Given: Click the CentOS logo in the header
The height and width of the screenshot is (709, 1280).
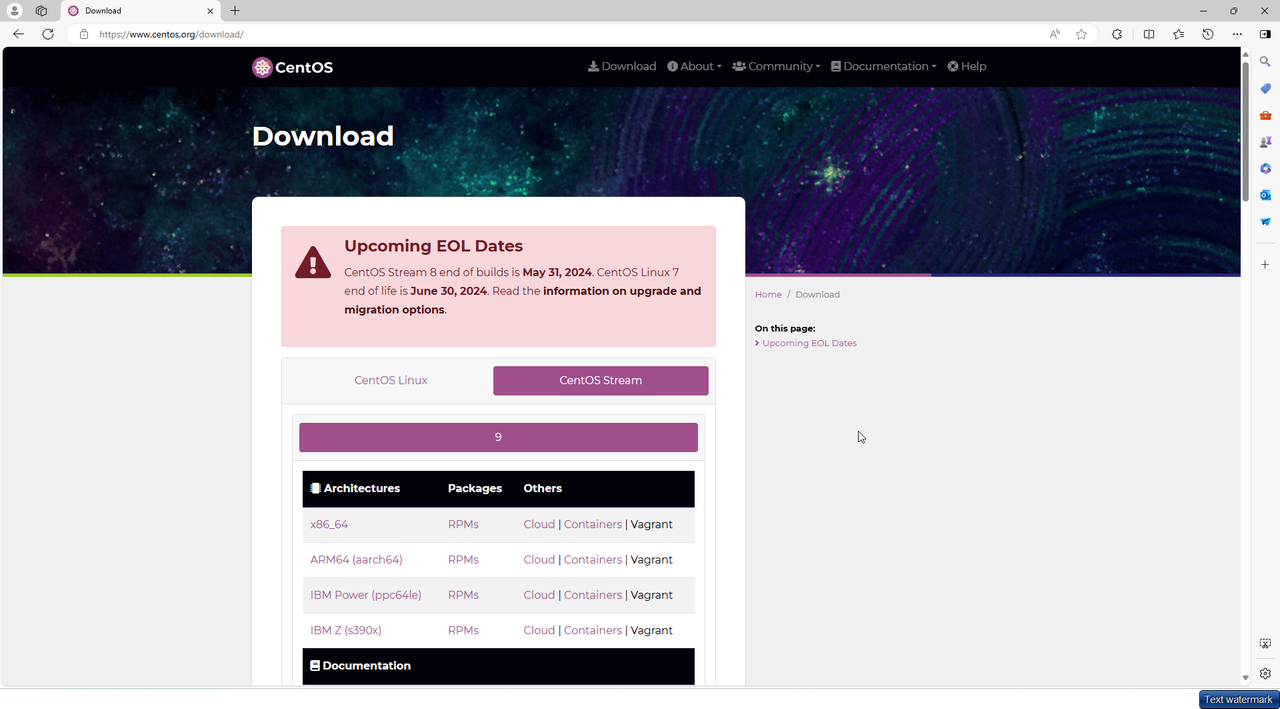Looking at the screenshot, I should coord(292,67).
